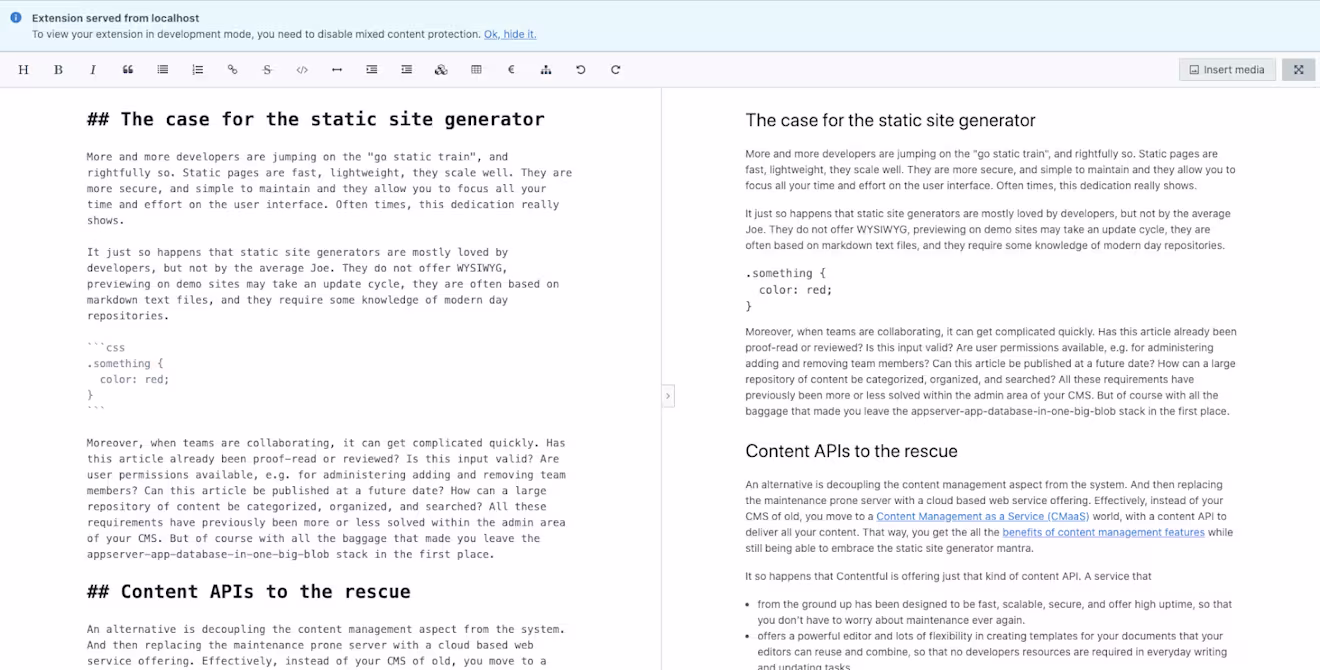This screenshot has height=670, width=1320.
Task: Insert a code block
Action: [x=302, y=70]
